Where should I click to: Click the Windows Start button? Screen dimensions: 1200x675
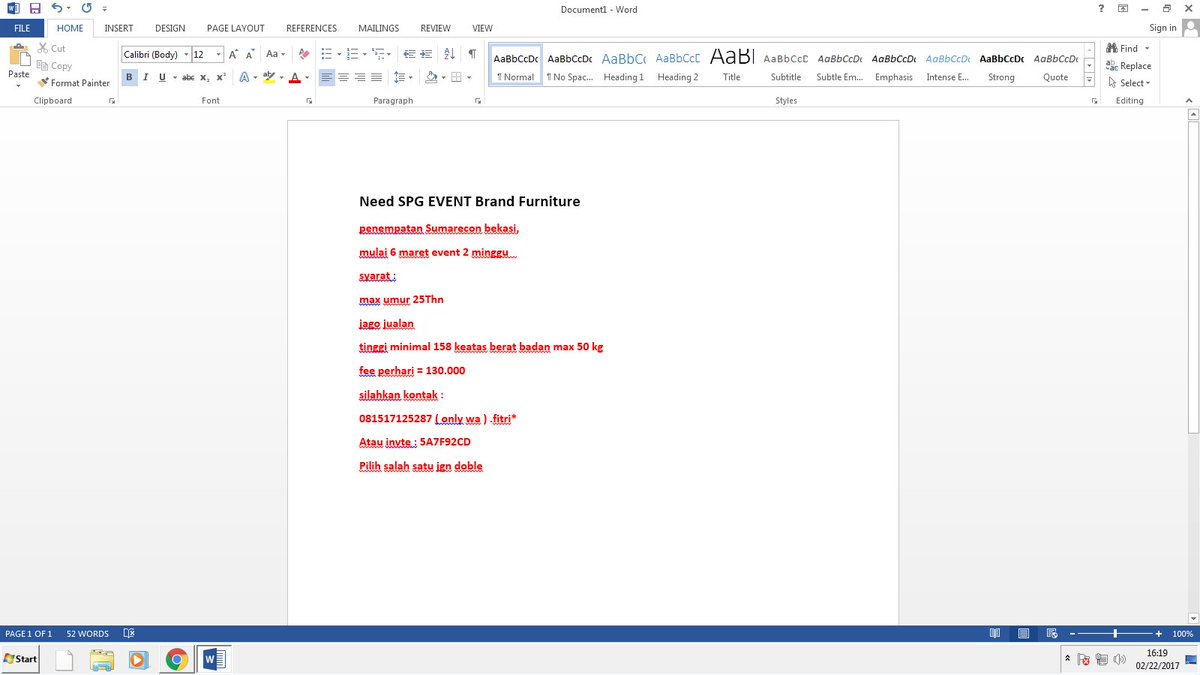(x=21, y=659)
